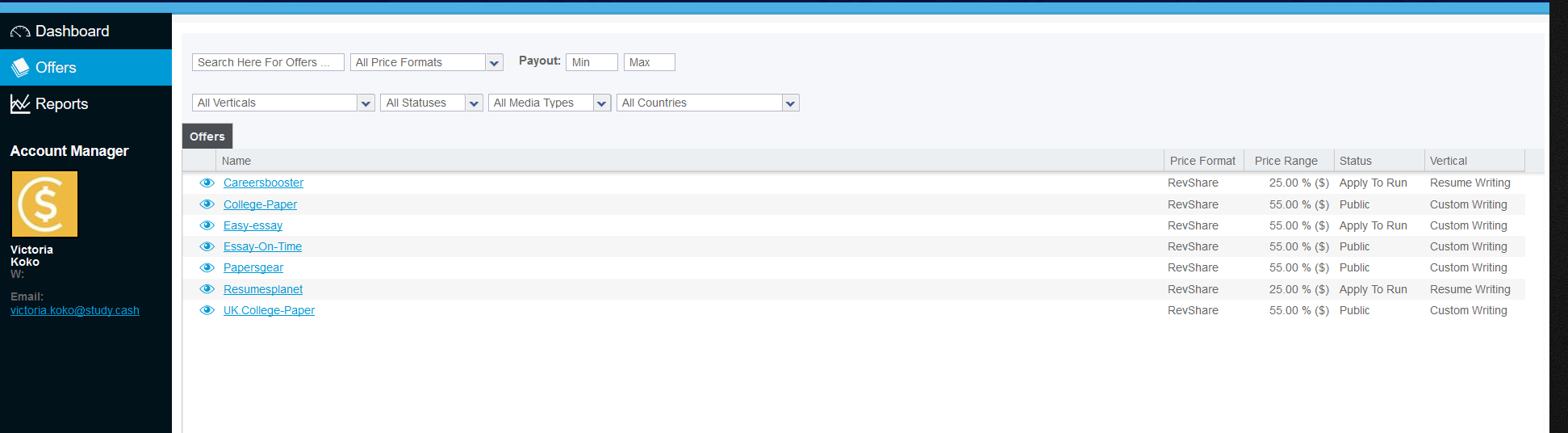The width and height of the screenshot is (1568, 433).
Task: Open the All Countries dropdown
Action: click(708, 103)
